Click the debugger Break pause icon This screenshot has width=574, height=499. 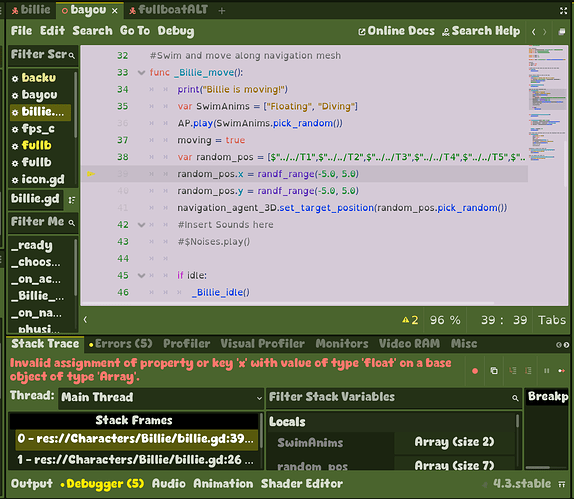tap(547, 371)
